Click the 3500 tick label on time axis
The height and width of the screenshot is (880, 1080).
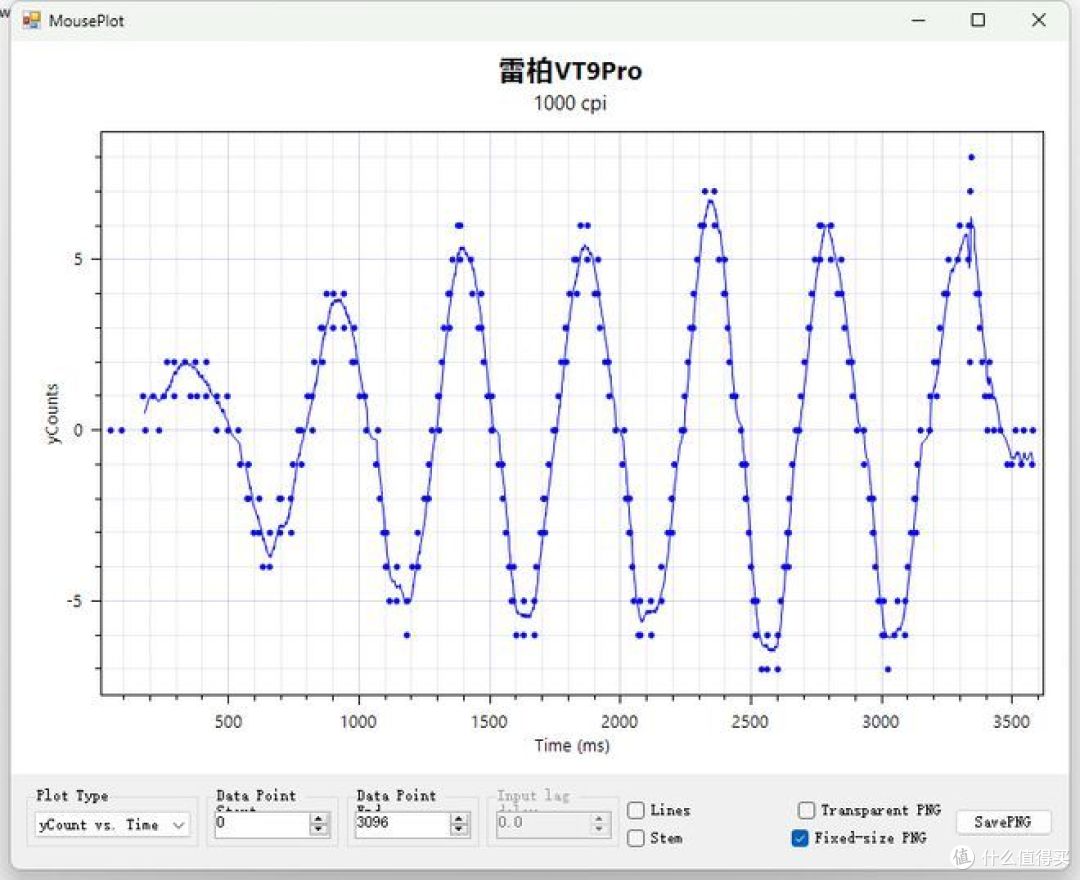1011,722
